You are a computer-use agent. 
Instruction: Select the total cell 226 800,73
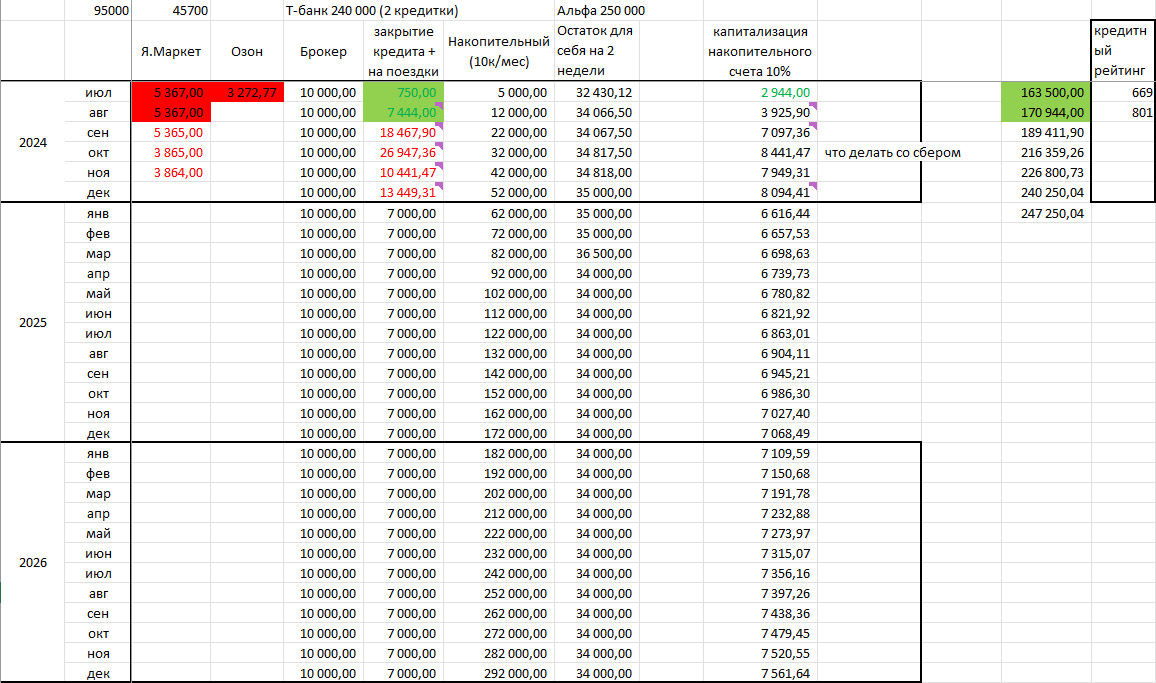coord(1046,173)
